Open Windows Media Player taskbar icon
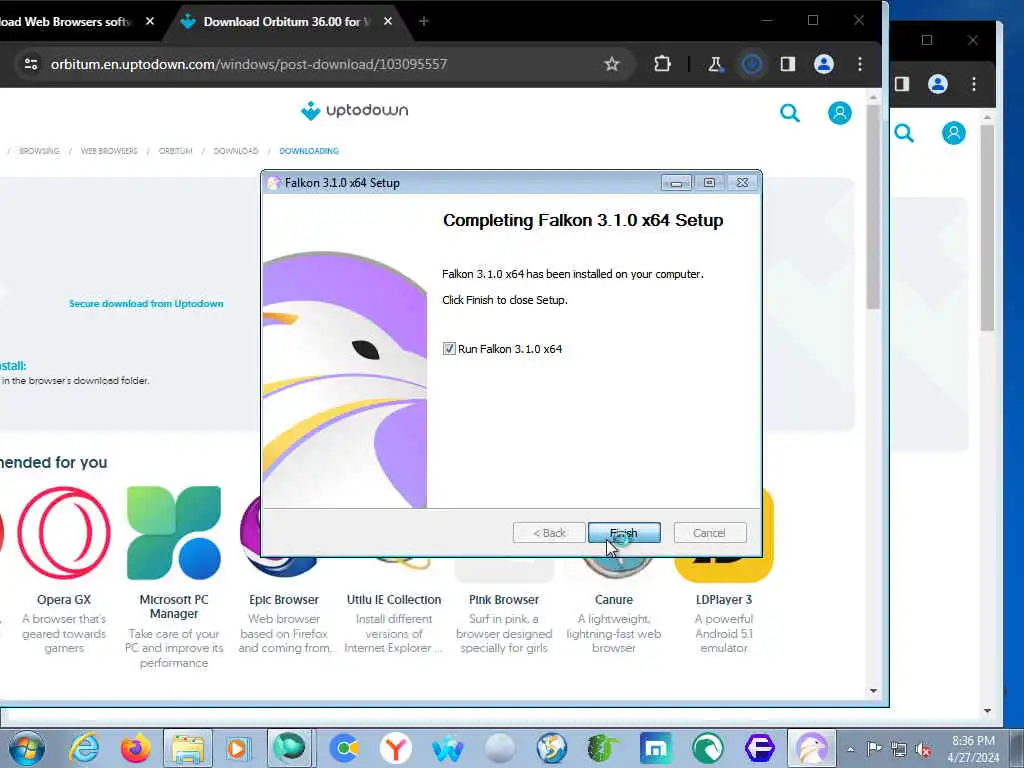This screenshot has width=1024, height=768. point(238,748)
